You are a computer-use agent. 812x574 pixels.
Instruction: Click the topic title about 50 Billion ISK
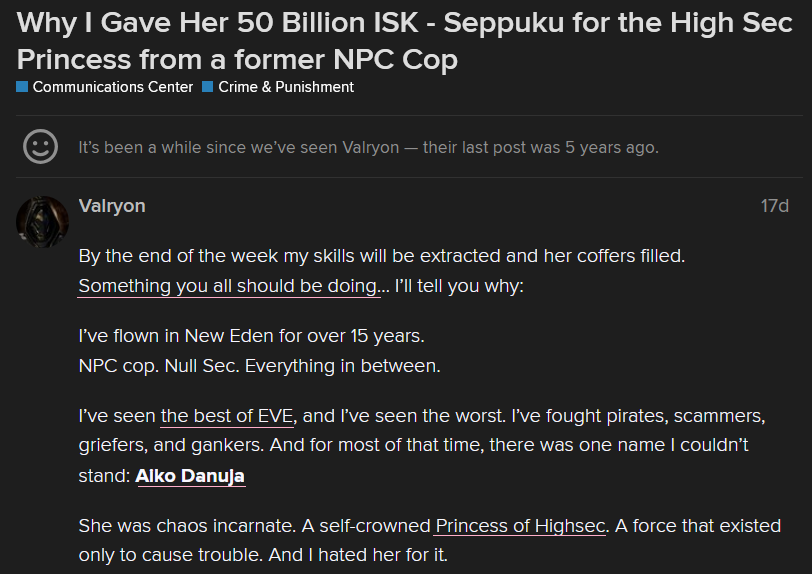pos(404,41)
